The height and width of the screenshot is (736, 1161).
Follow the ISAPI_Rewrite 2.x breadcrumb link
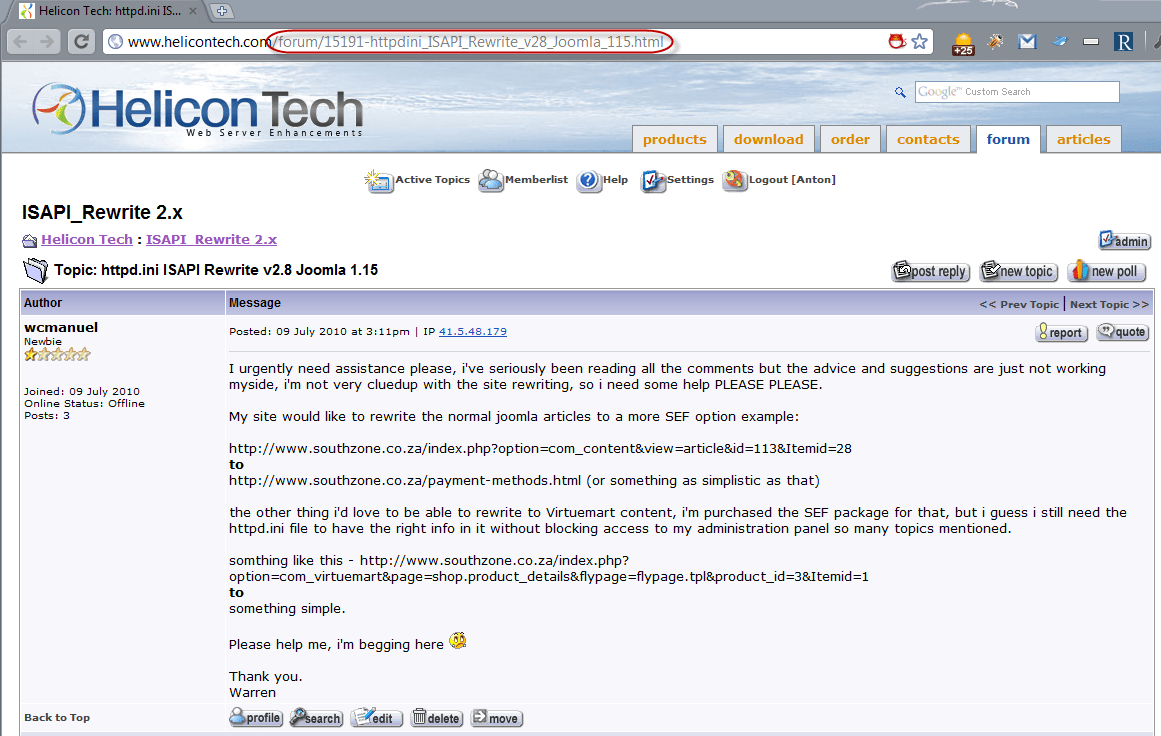tap(211, 239)
